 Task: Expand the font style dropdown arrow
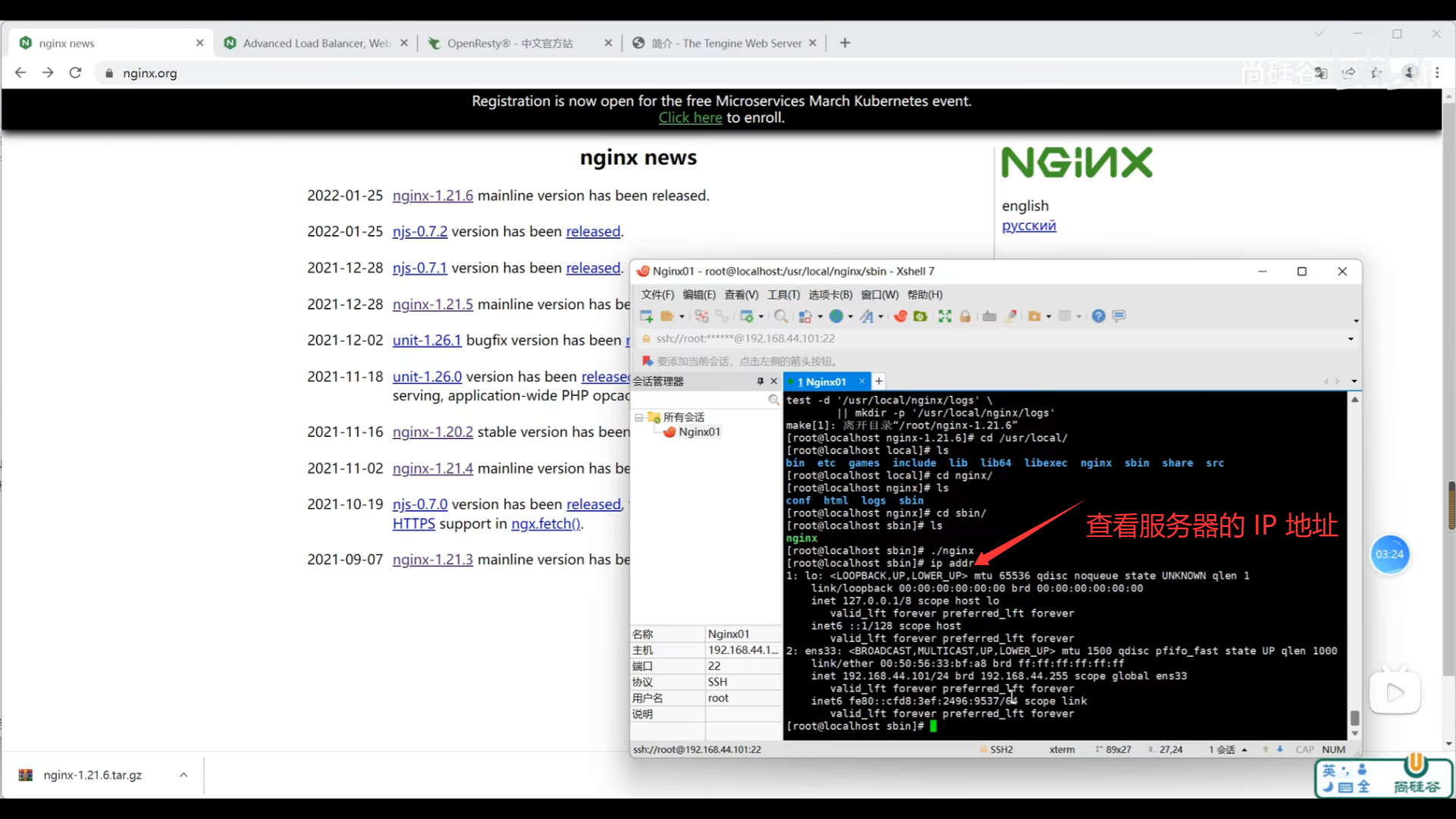tap(880, 317)
